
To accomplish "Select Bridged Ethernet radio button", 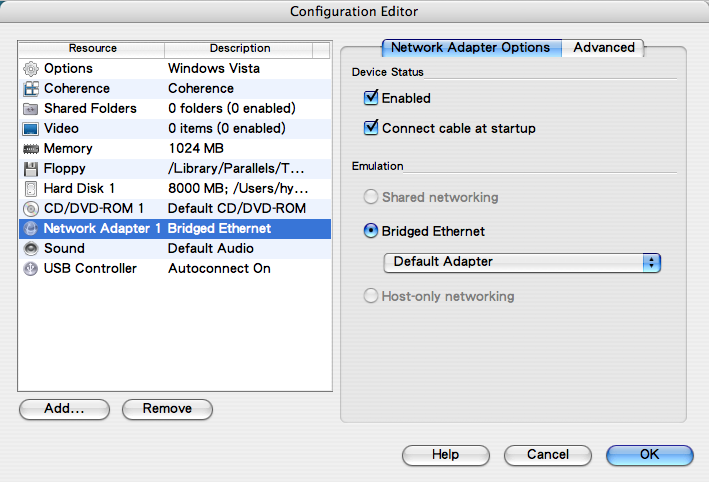I will (371, 231).
